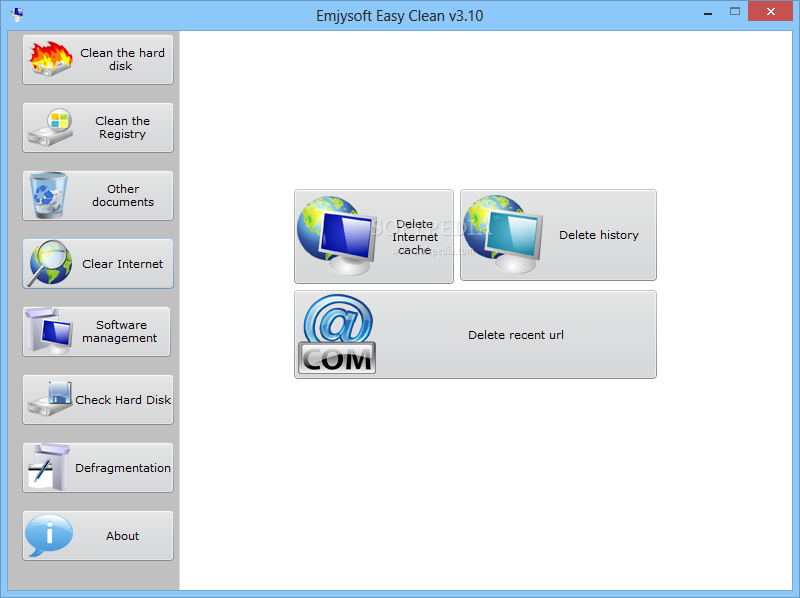
Task: Click the @COM icon
Action: [337, 334]
